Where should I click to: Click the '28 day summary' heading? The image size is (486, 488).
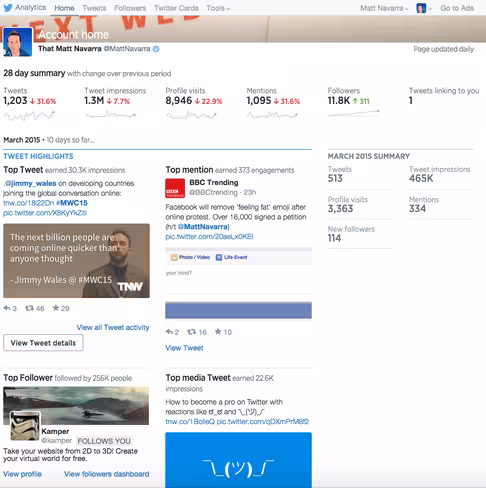pos(34,73)
